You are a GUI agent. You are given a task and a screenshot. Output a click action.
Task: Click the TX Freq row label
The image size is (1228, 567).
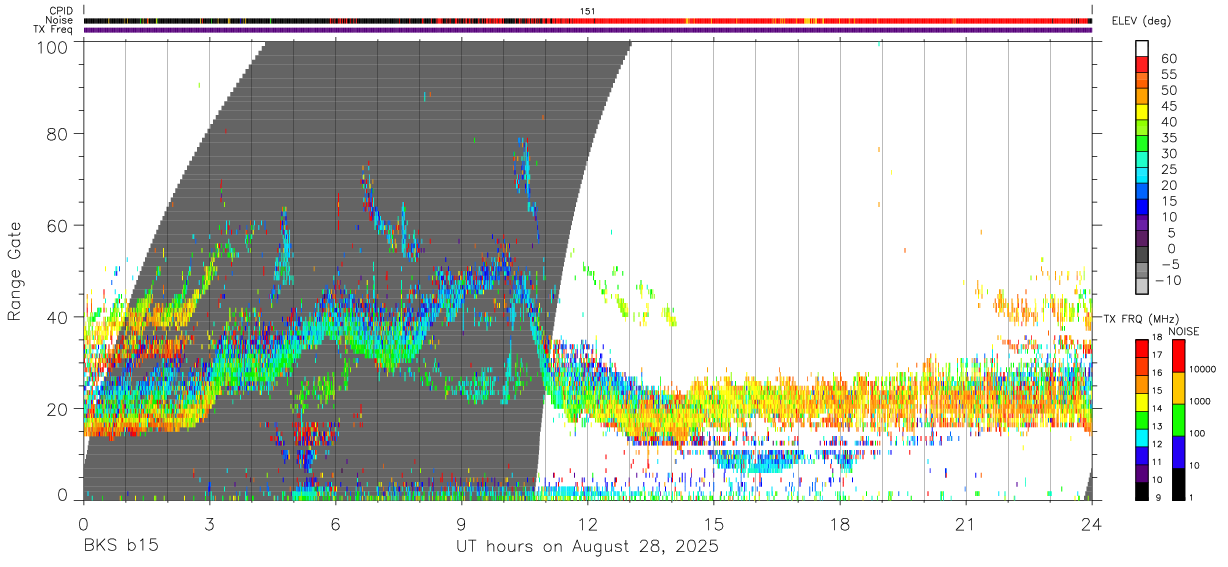point(54,30)
